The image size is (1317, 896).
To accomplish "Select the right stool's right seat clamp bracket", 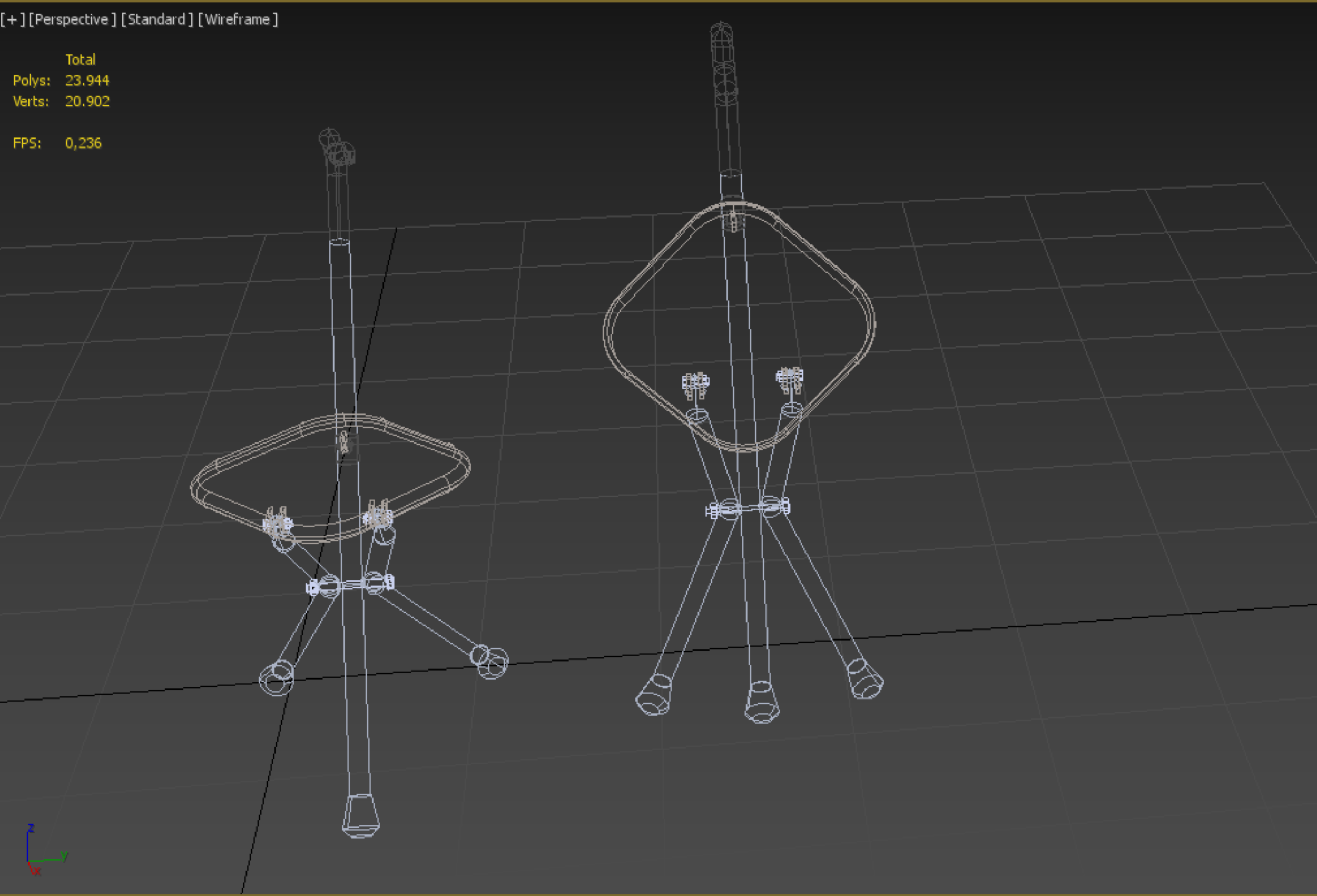I will tap(789, 379).
